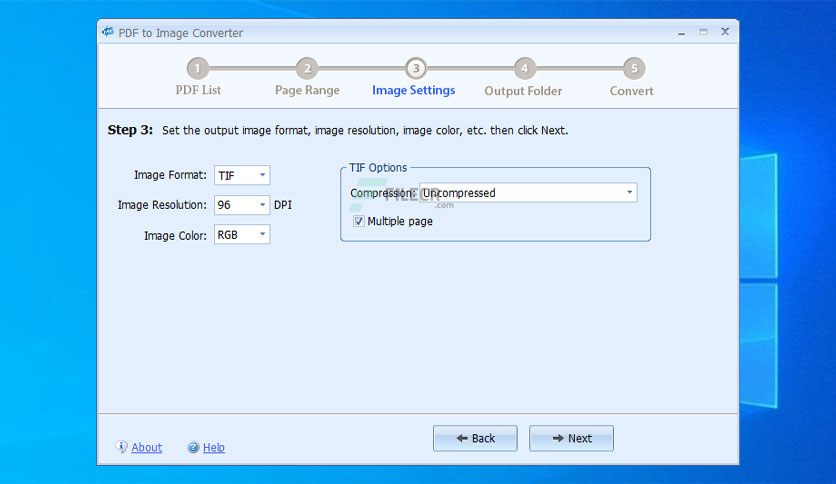The image size is (836, 484).
Task: Click the step 3 circle icon
Action: coord(416,68)
